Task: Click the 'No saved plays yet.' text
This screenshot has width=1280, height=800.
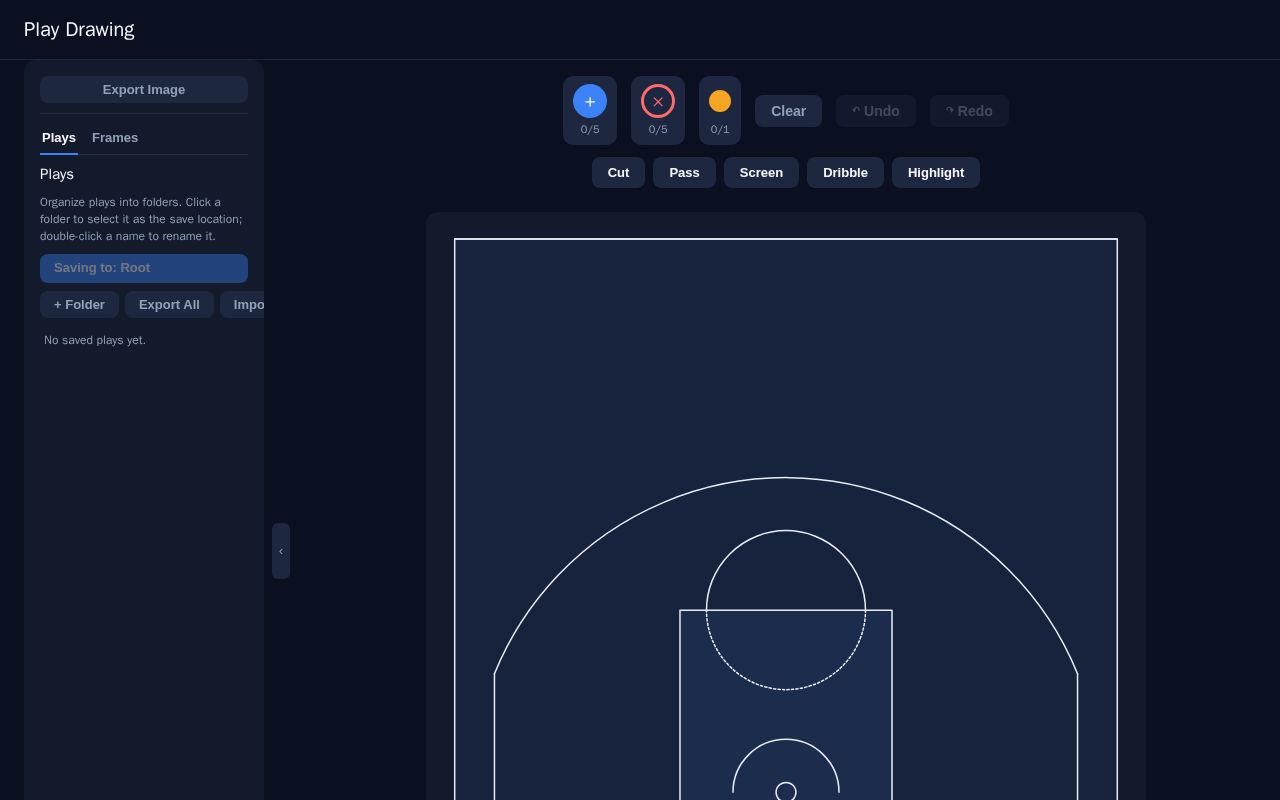Action: click(x=95, y=340)
